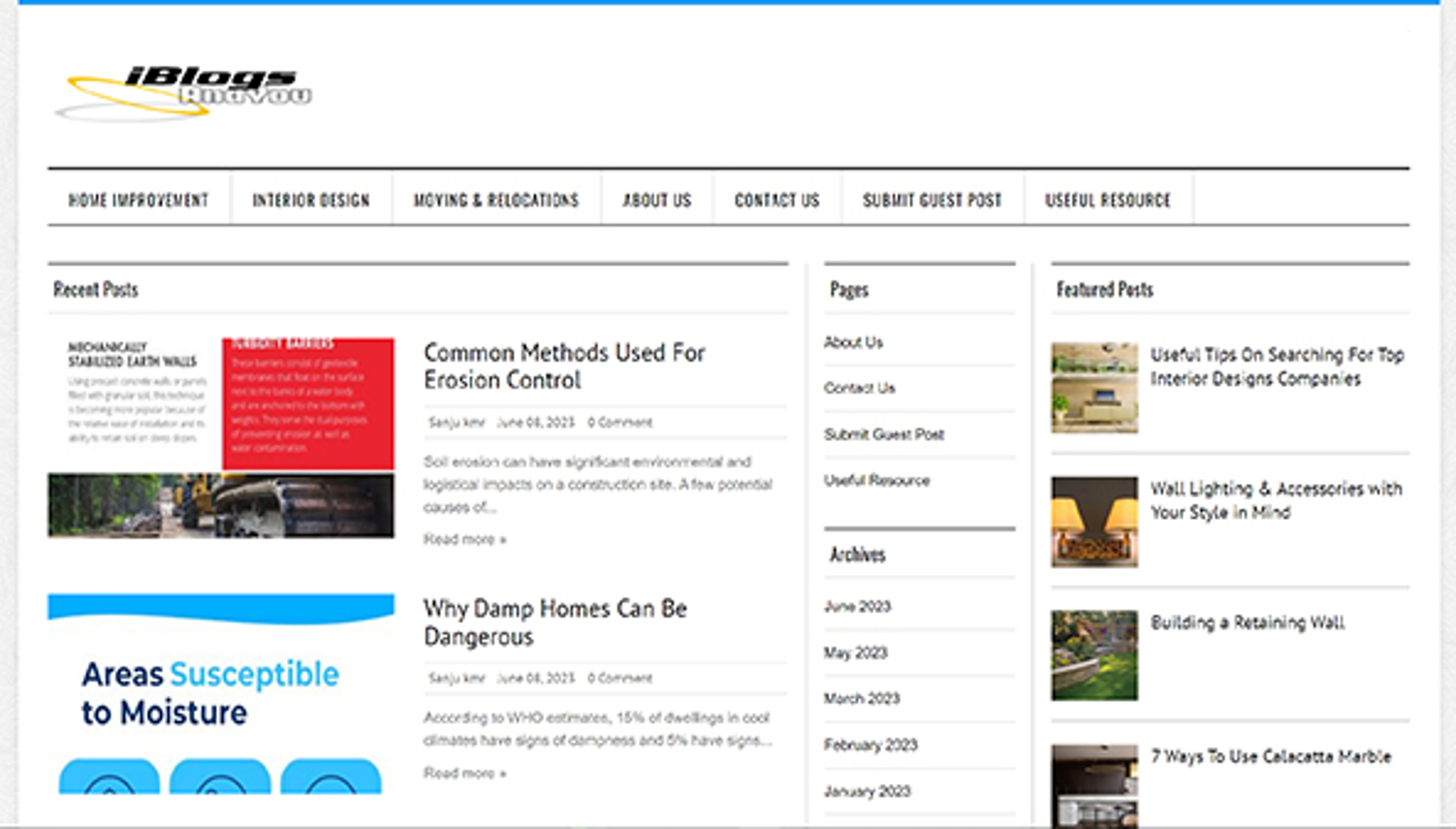Select Useful Resource in the top navigation
Image resolution: width=1456 pixels, height=829 pixels.
[1108, 200]
